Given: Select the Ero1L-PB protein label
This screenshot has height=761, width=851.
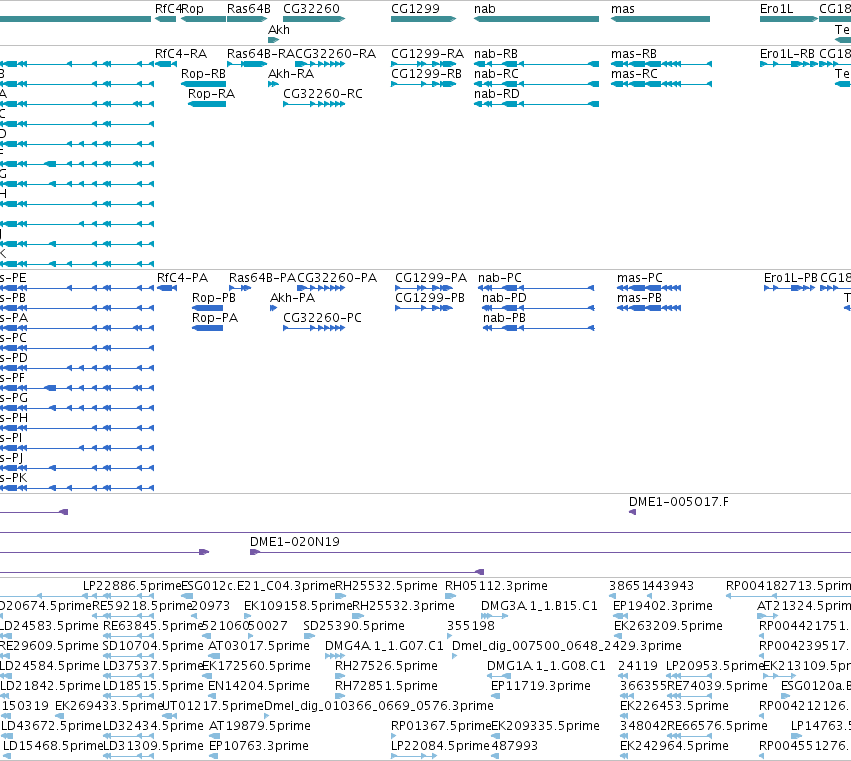Looking at the screenshot, I should point(790,278).
